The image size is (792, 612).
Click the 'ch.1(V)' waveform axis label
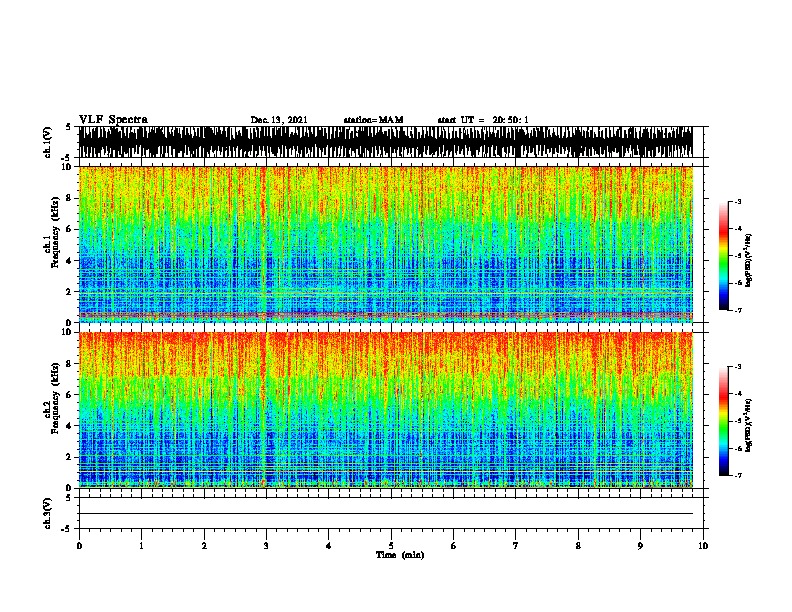tap(47, 142)
